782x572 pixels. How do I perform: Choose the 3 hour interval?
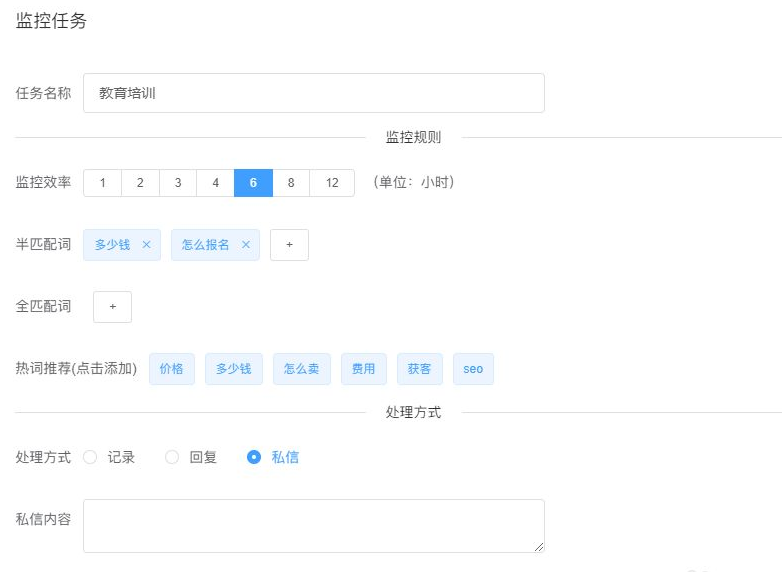178,183
